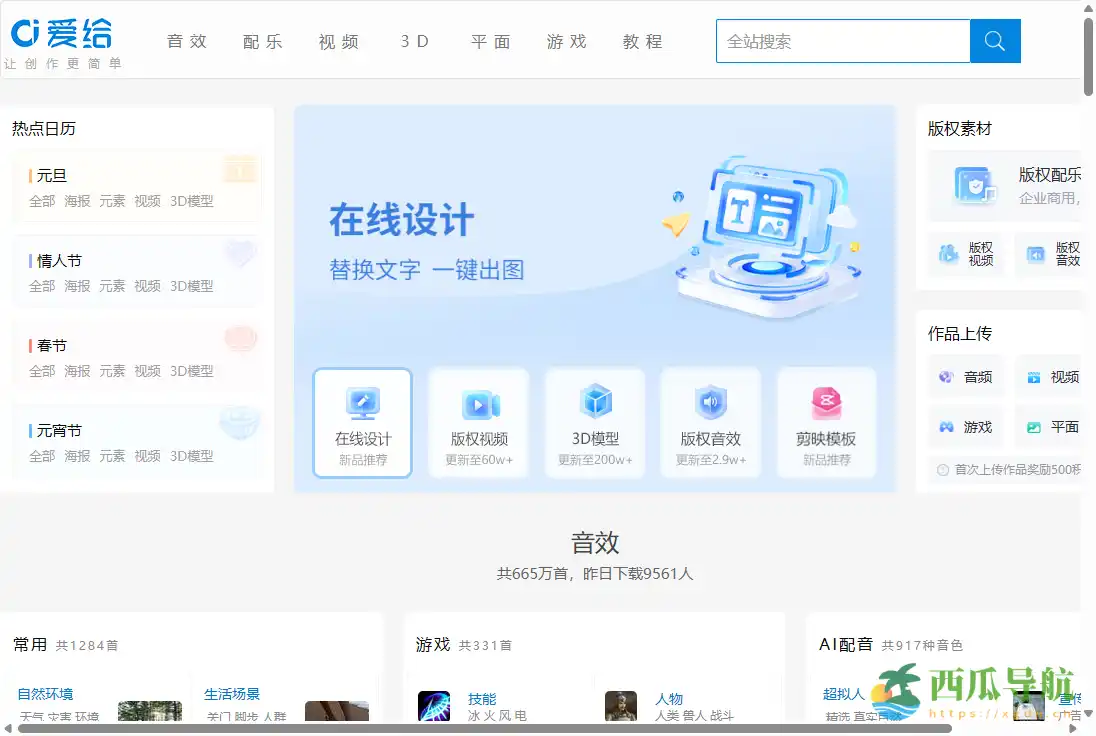Viewport: 1096px width, 736px height.
Task: Open the 教程 tutorials tab
Action: click(642, 41)
